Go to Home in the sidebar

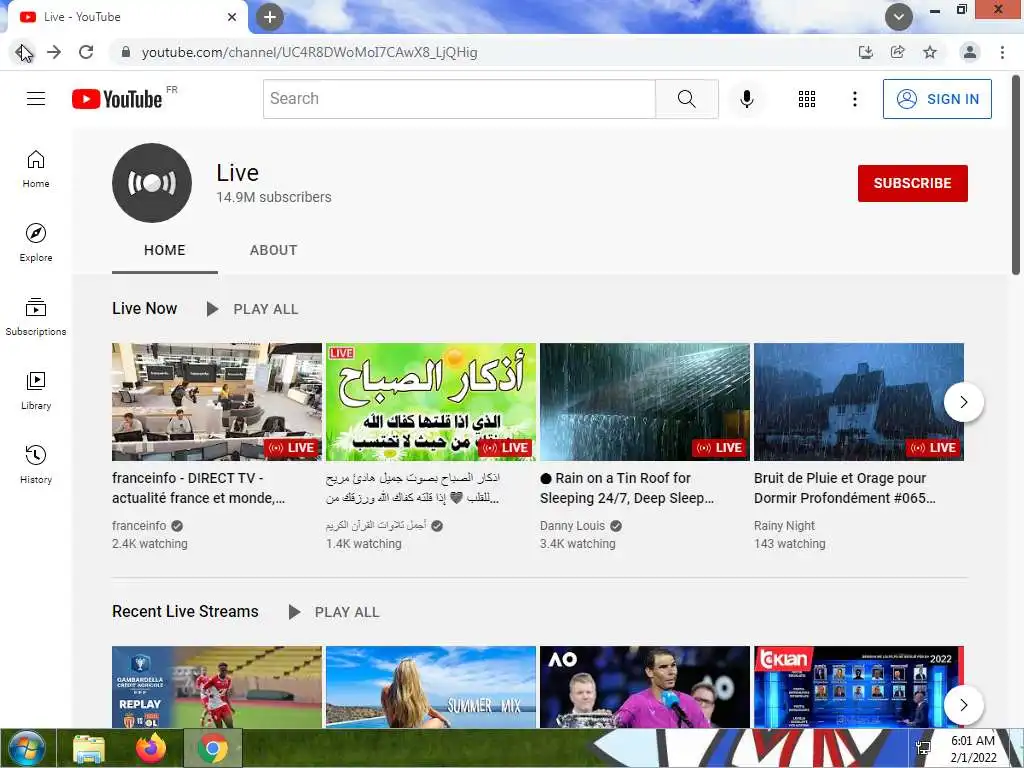(x=36, y=169)
